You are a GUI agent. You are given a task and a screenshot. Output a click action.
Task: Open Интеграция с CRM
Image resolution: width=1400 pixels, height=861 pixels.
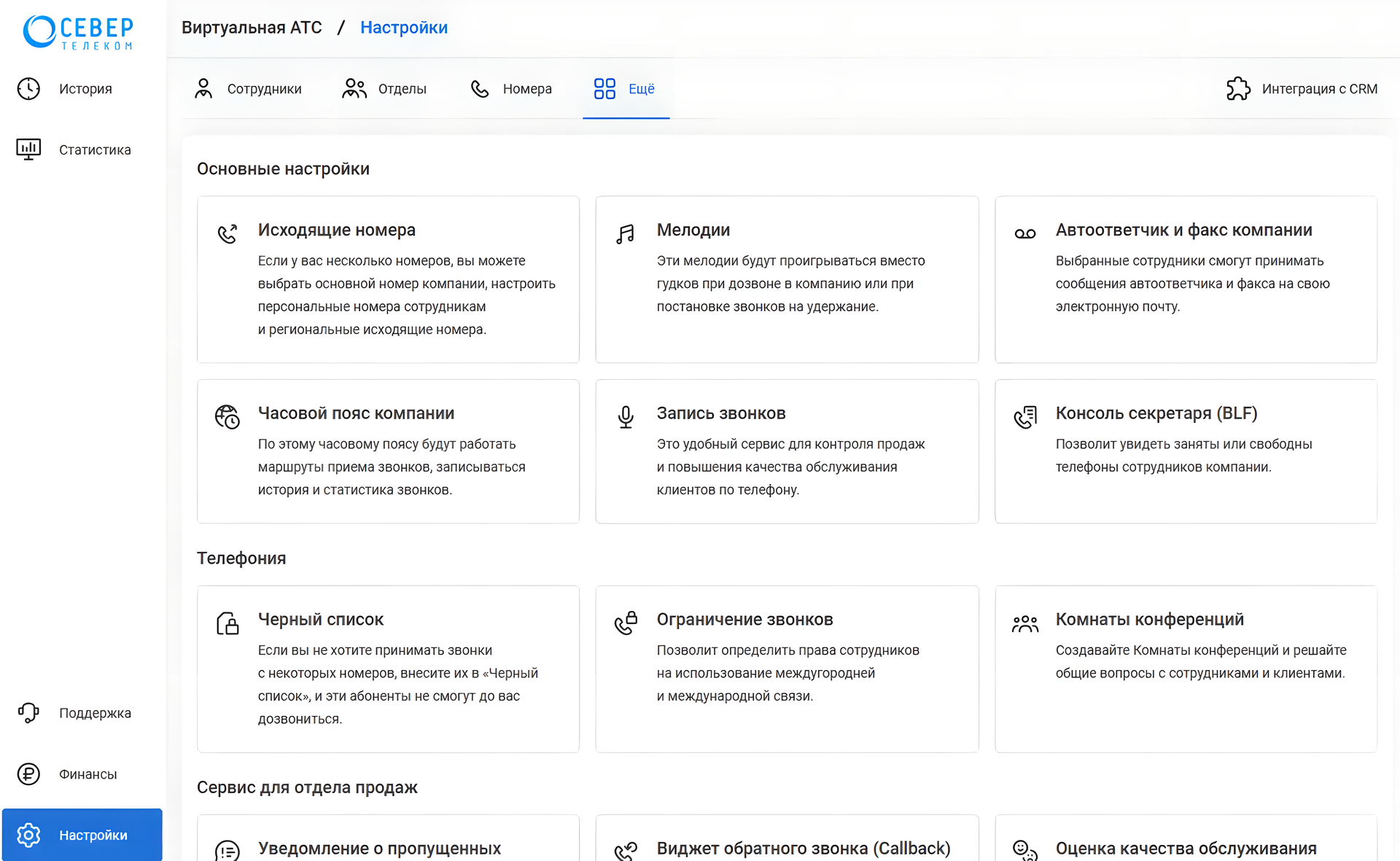[1320, 89]
